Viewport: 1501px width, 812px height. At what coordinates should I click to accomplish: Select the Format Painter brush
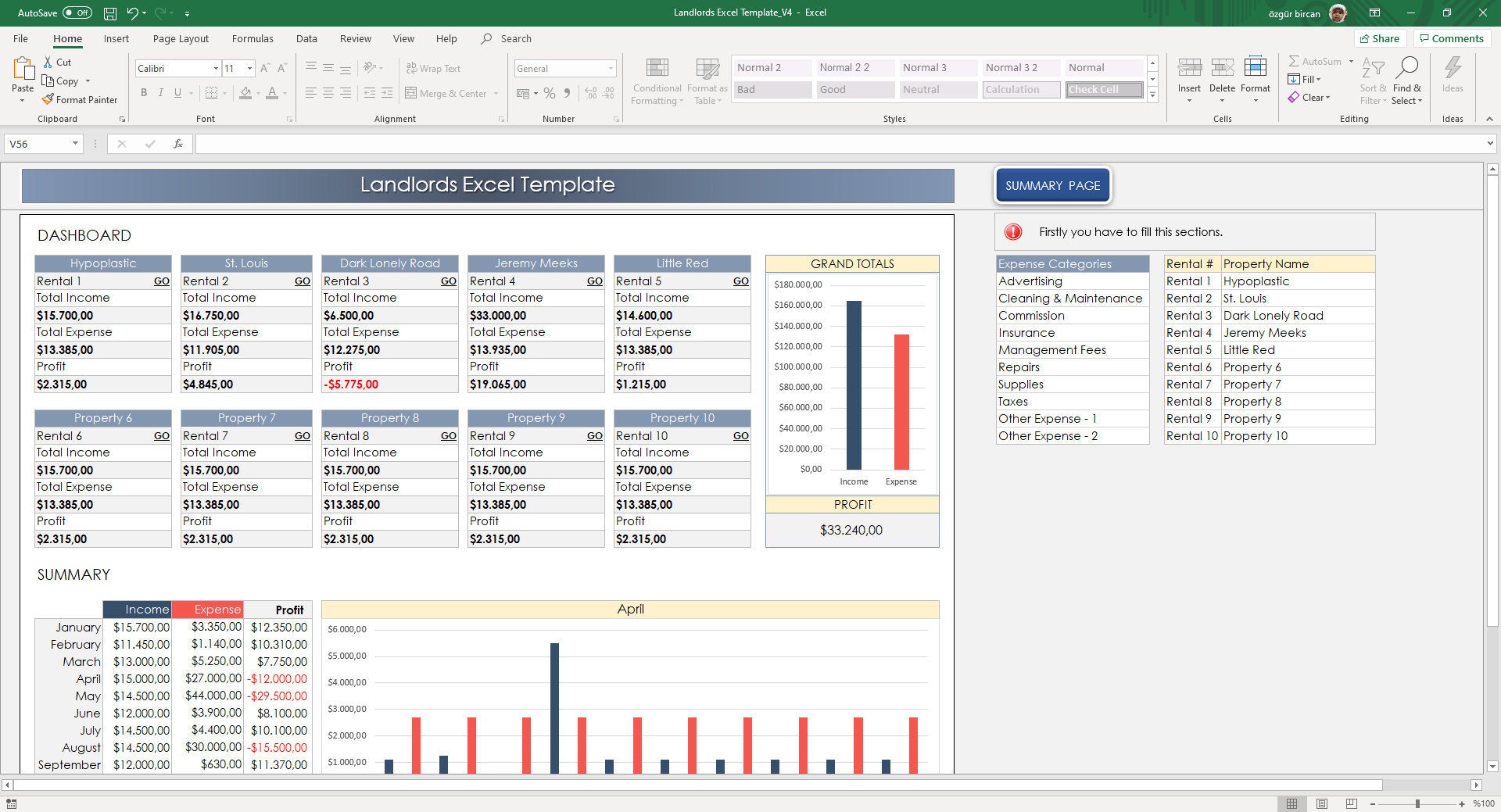[48, 99]
